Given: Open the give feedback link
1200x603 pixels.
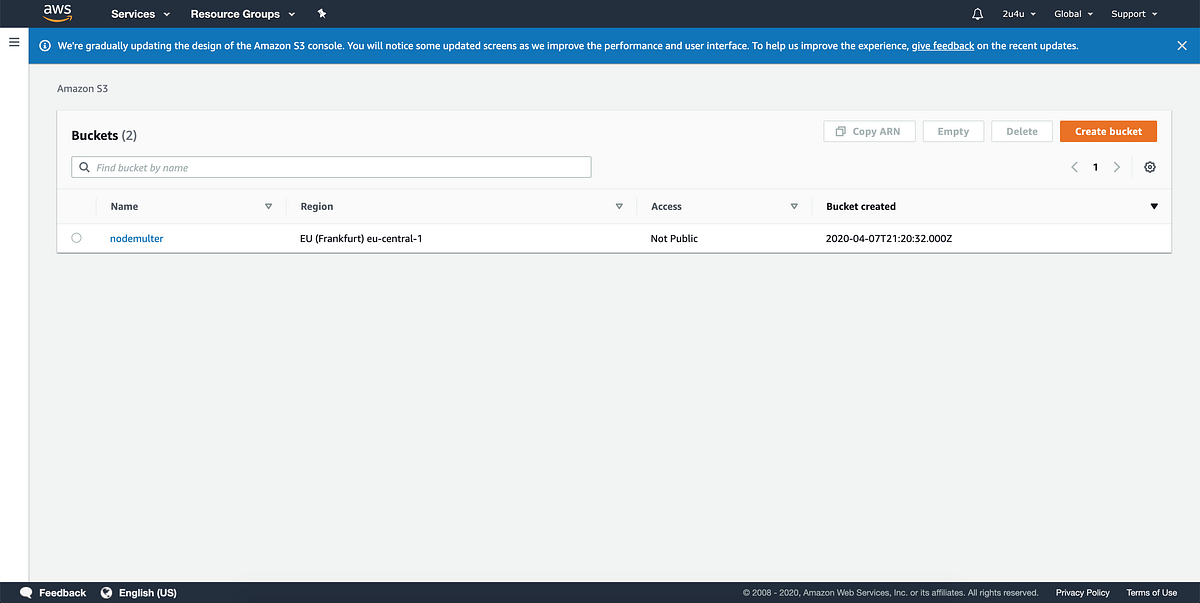Looking at the screenshot, I should pyautogui.click(x=943, y=45).
